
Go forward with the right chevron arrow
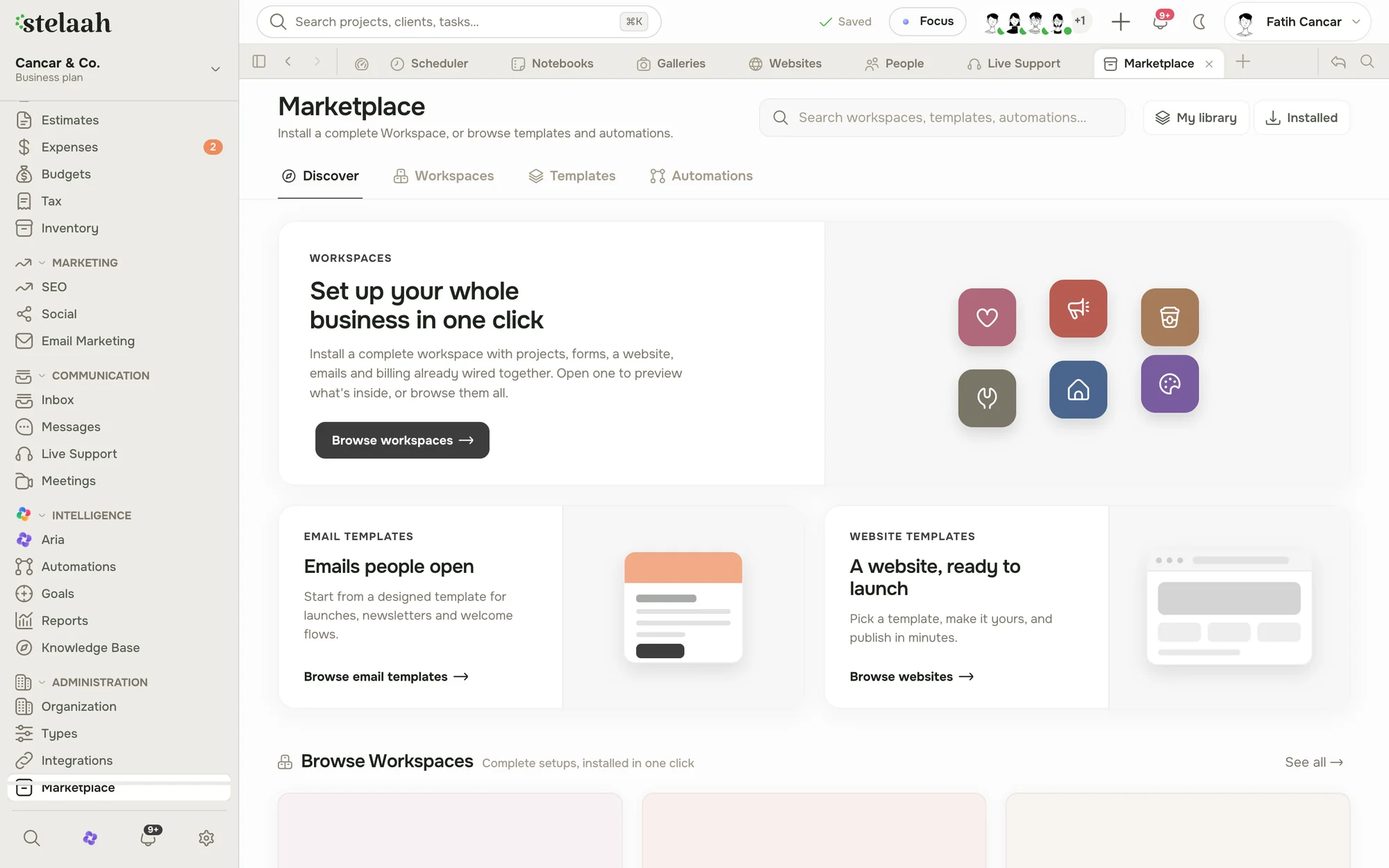click(317, 62)
